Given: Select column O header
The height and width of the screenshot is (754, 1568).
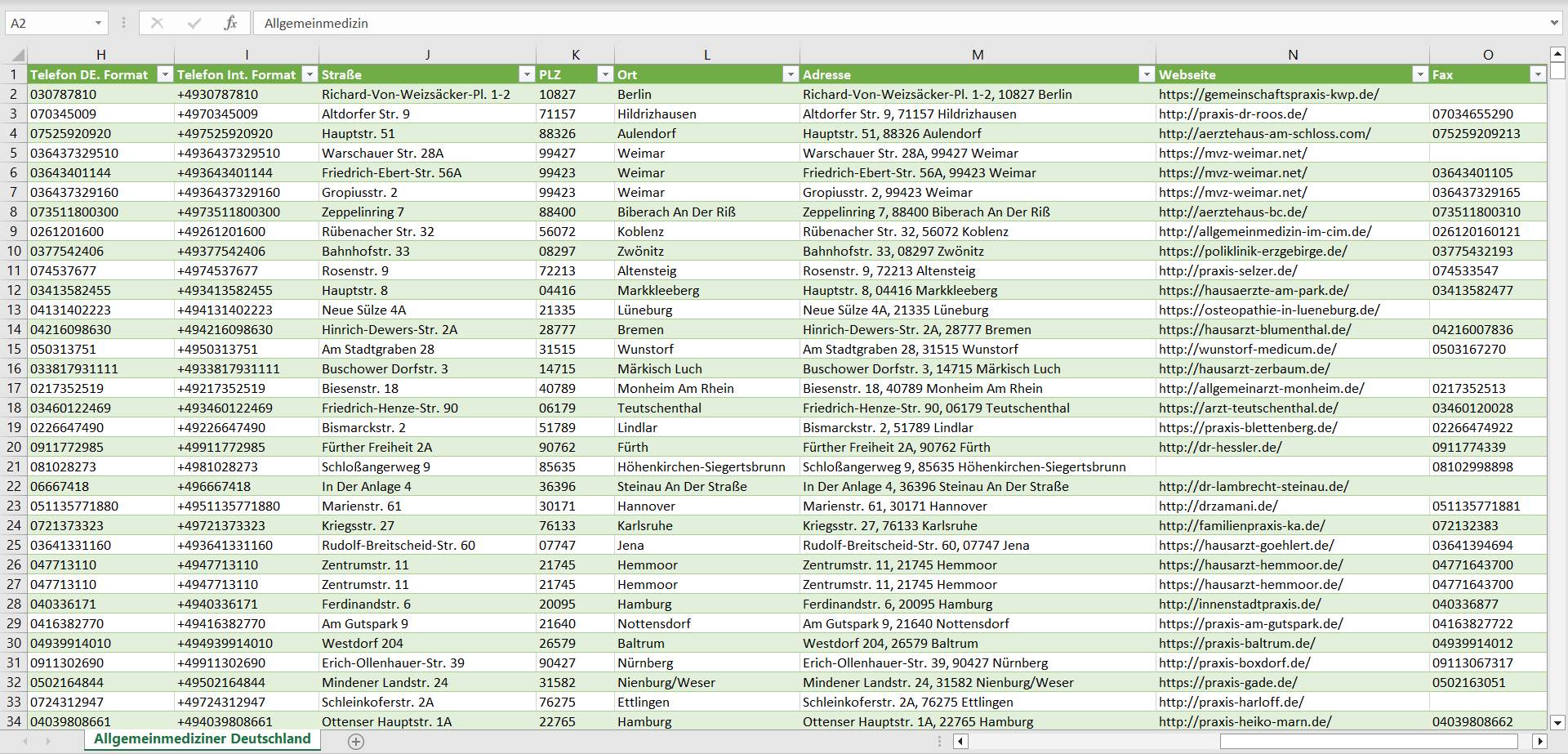Looking at the screenshot, I should pyautogui.click(x=1488, y=55).
